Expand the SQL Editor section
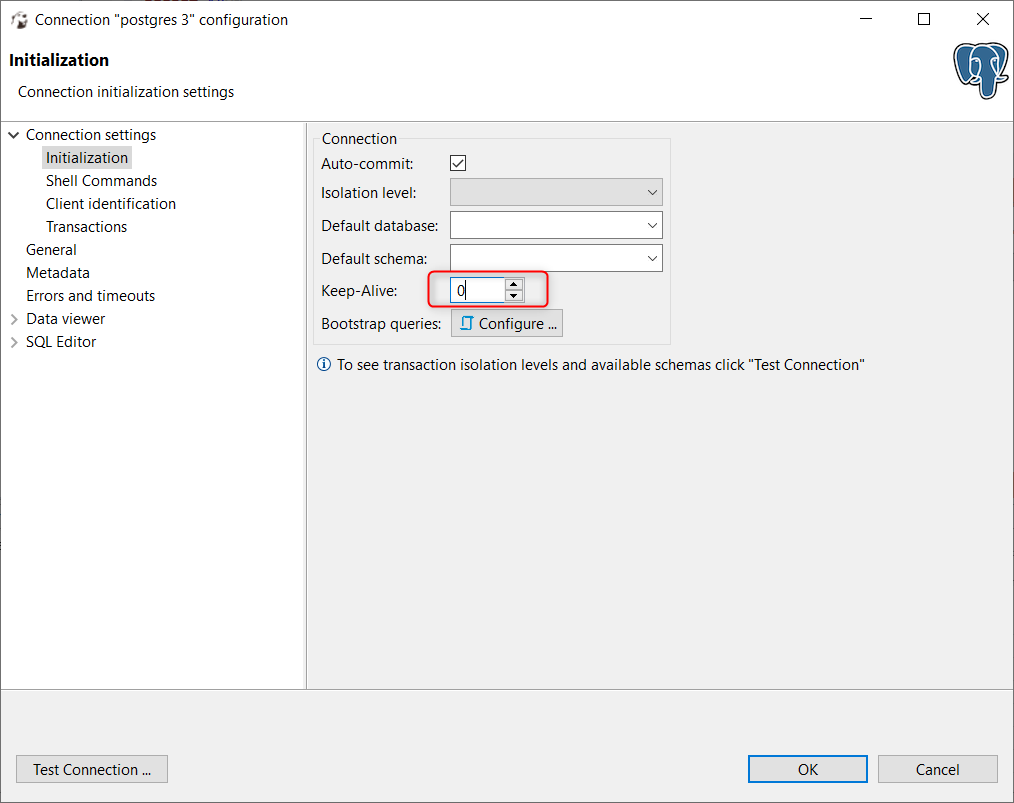The height and width of the screenshot is (803, 1014). tap(13, 341)
